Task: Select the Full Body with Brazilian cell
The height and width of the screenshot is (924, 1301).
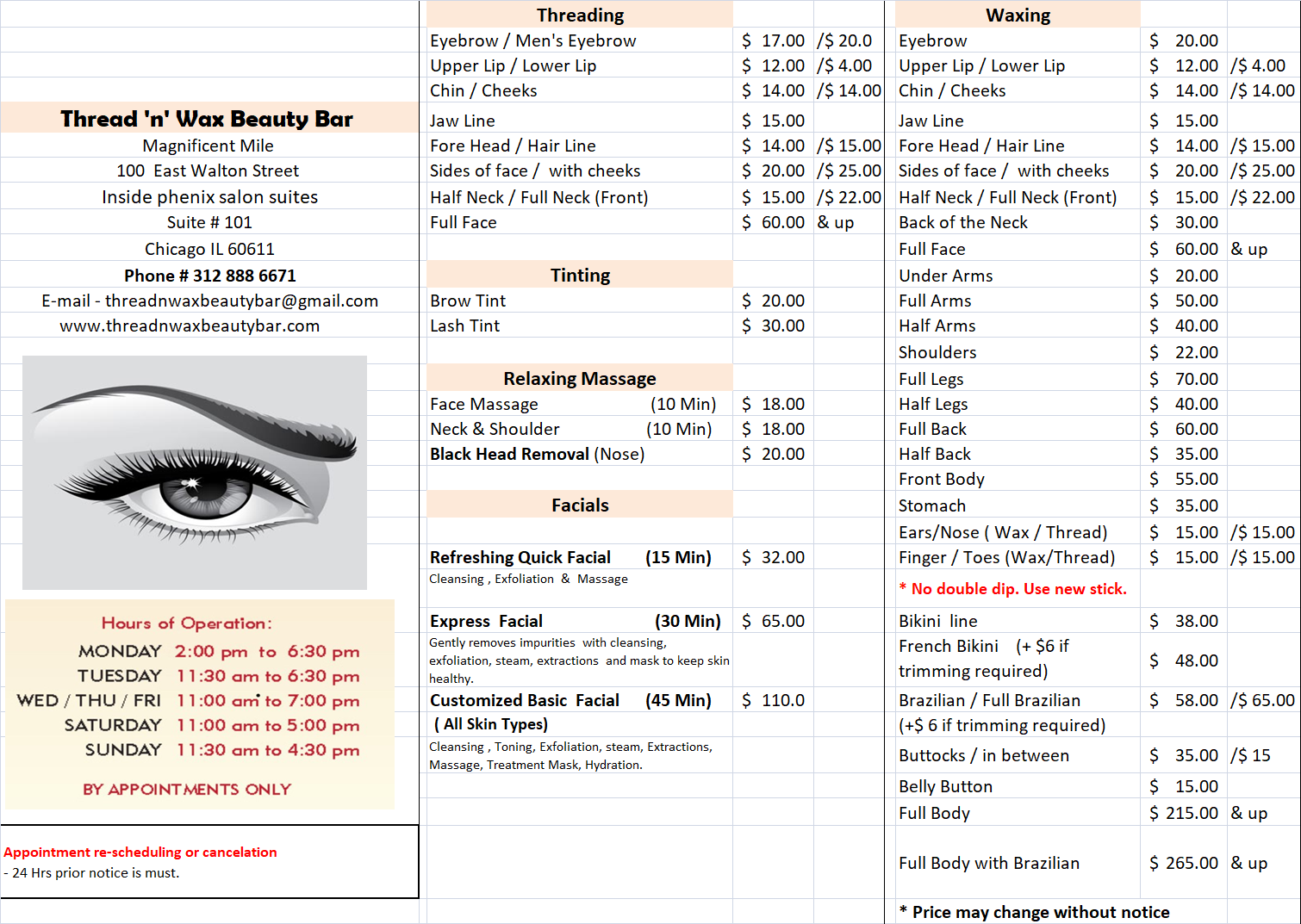Action: (x=989, y=863)
